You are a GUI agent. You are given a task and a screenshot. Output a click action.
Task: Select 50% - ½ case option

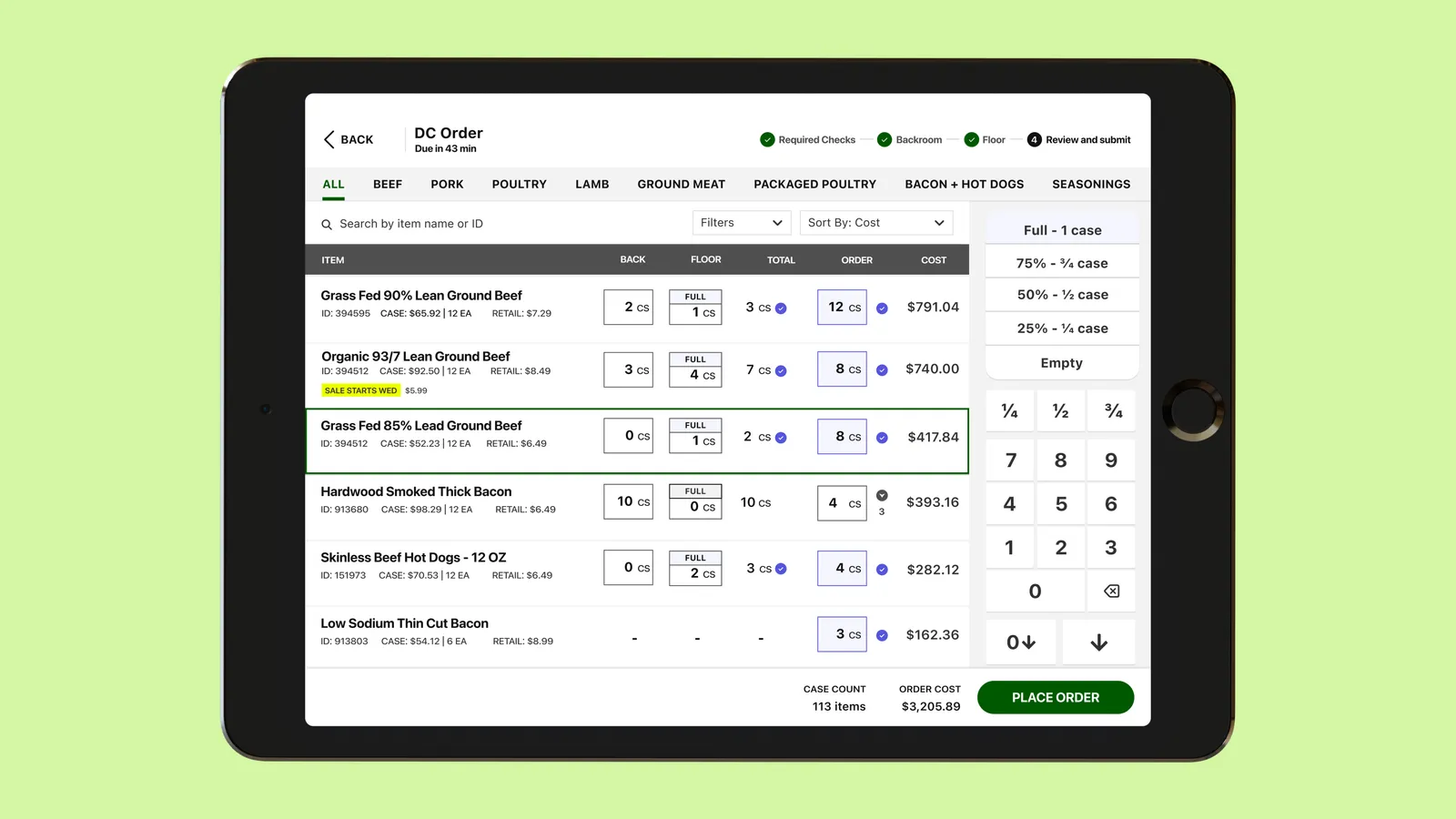pyautogui.click(x=1062, y=295)
